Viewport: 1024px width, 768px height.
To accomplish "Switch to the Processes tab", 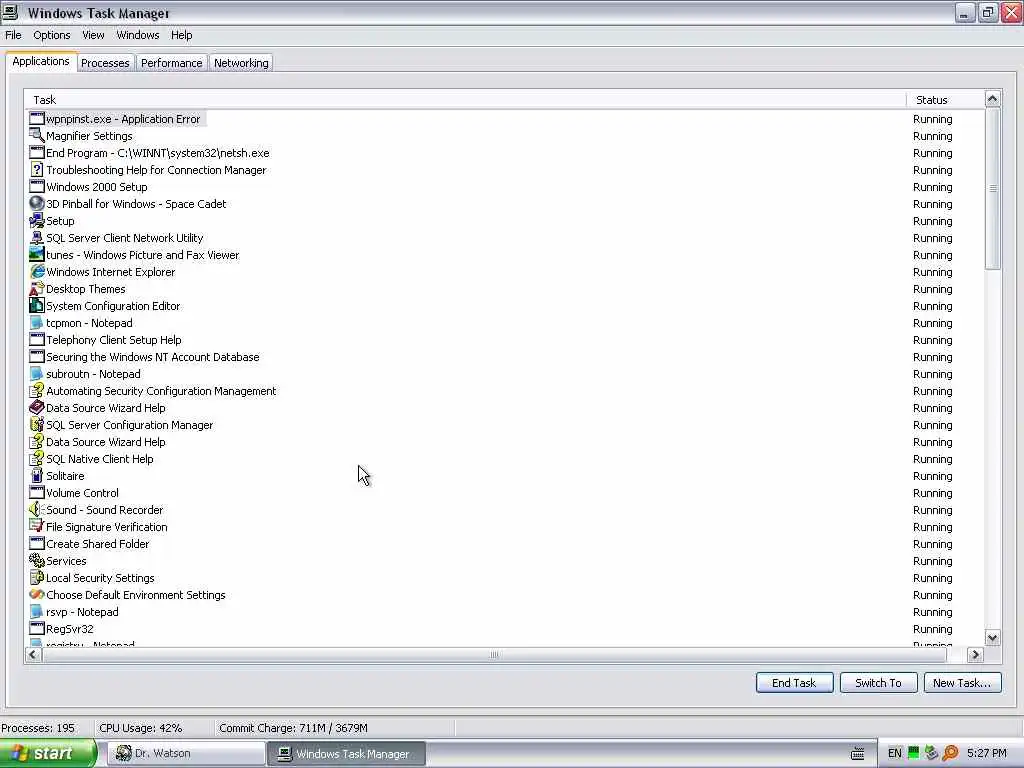I will 105,63.
